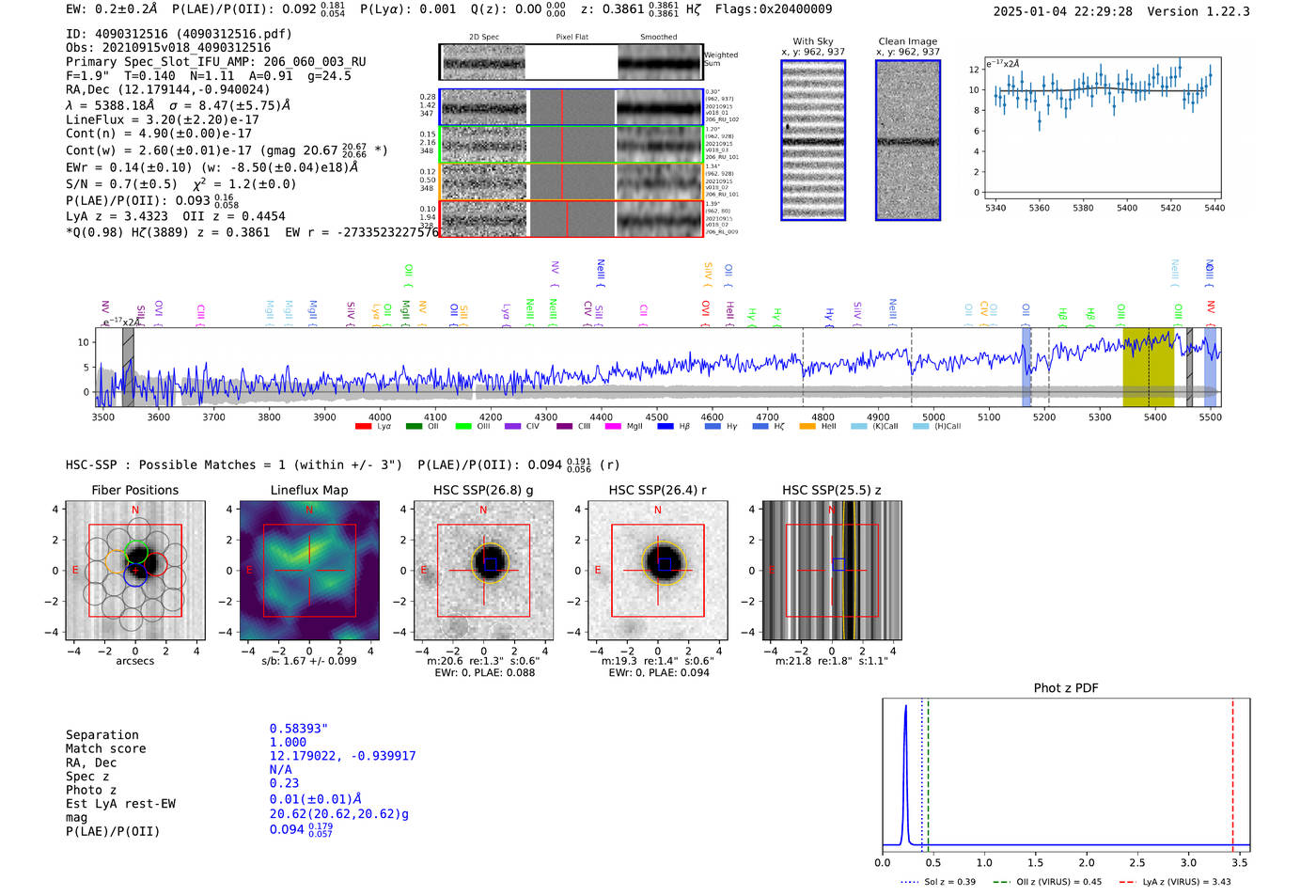This screenshot has height=896, width=1316.
Task: Click the LineFlux = 3.20(±2.20)e-17 value
Action: (x=163, y=120)
